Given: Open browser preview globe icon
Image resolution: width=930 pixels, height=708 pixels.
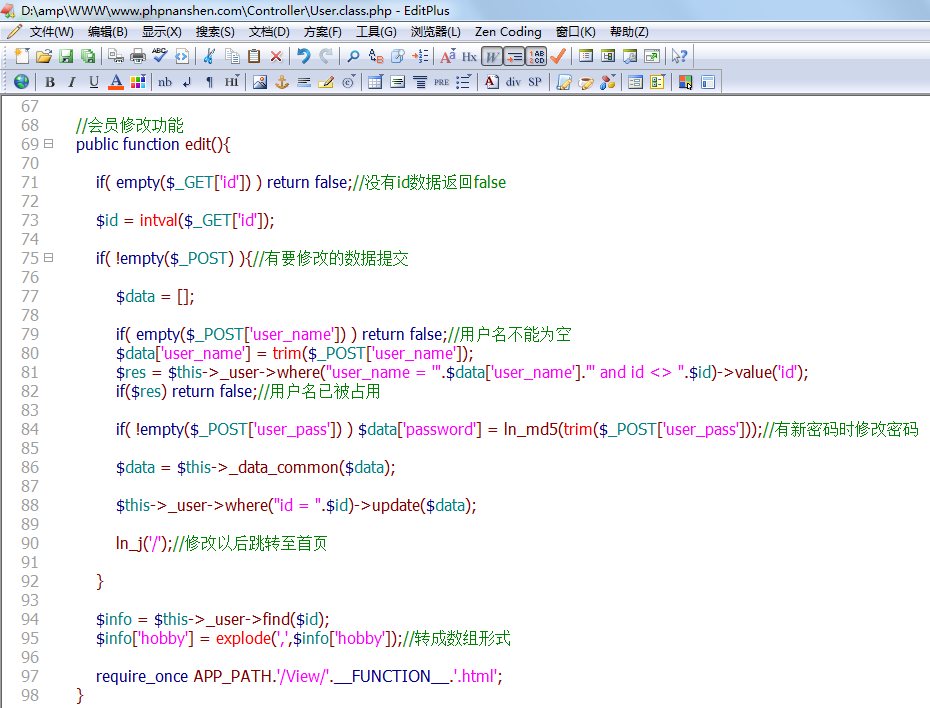Looking at the screenshot, I should [x=21, y=82].
